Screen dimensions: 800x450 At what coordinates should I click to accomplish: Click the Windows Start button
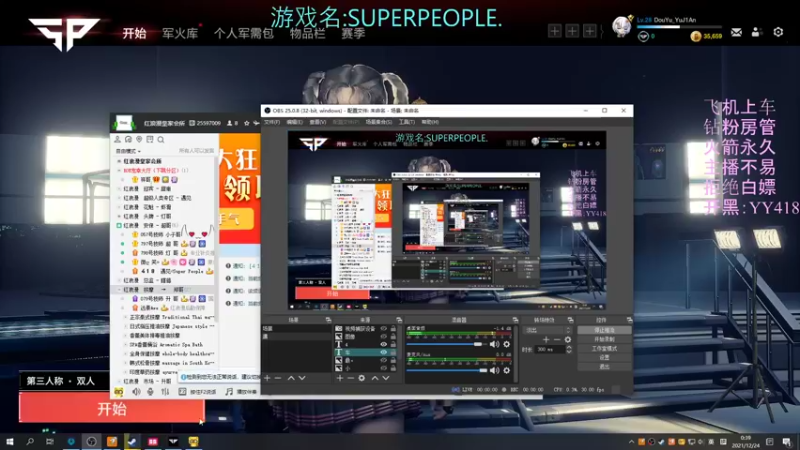(x=9, y=441)
